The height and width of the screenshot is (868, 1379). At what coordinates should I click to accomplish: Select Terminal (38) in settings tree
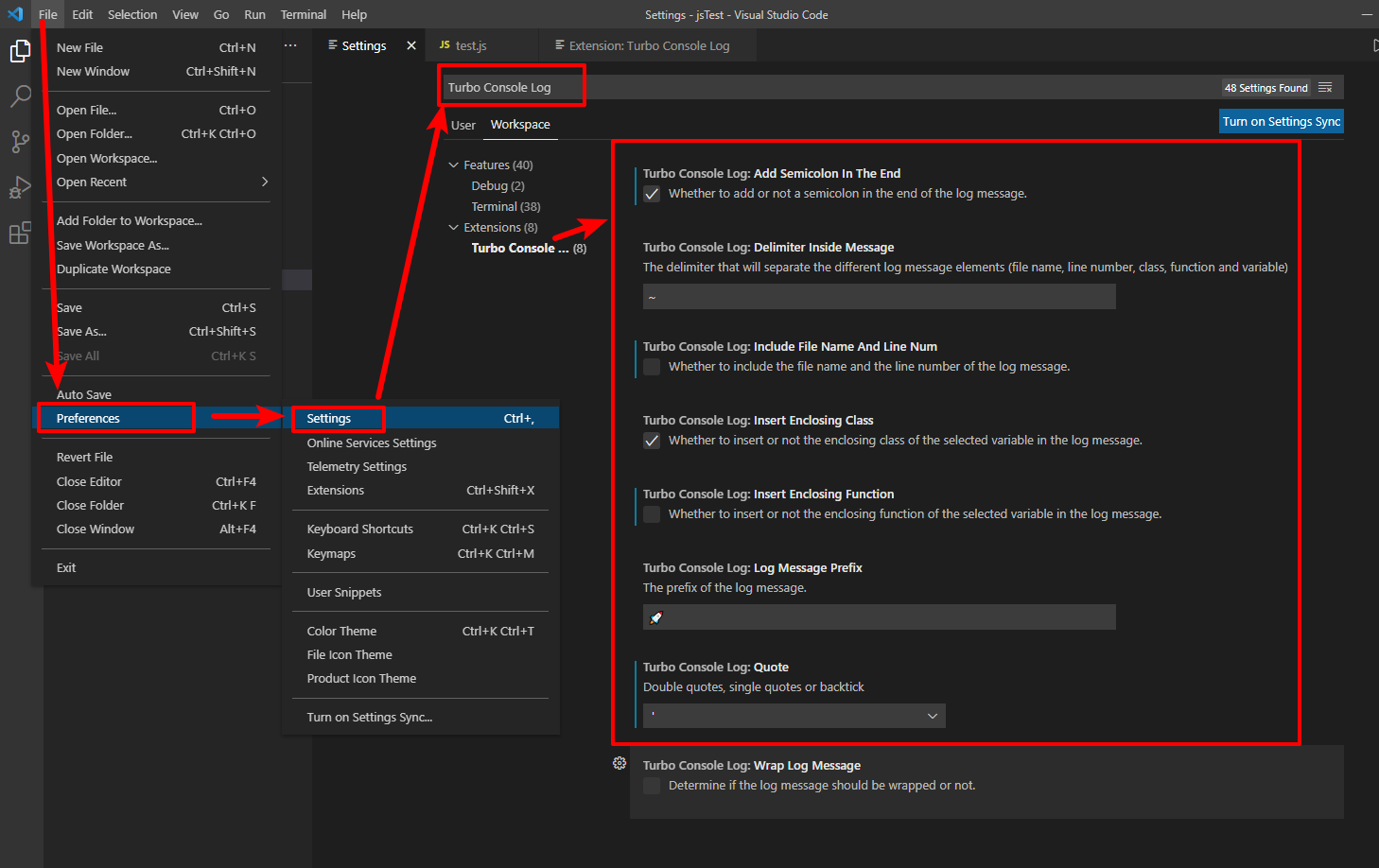coord(506,206)
